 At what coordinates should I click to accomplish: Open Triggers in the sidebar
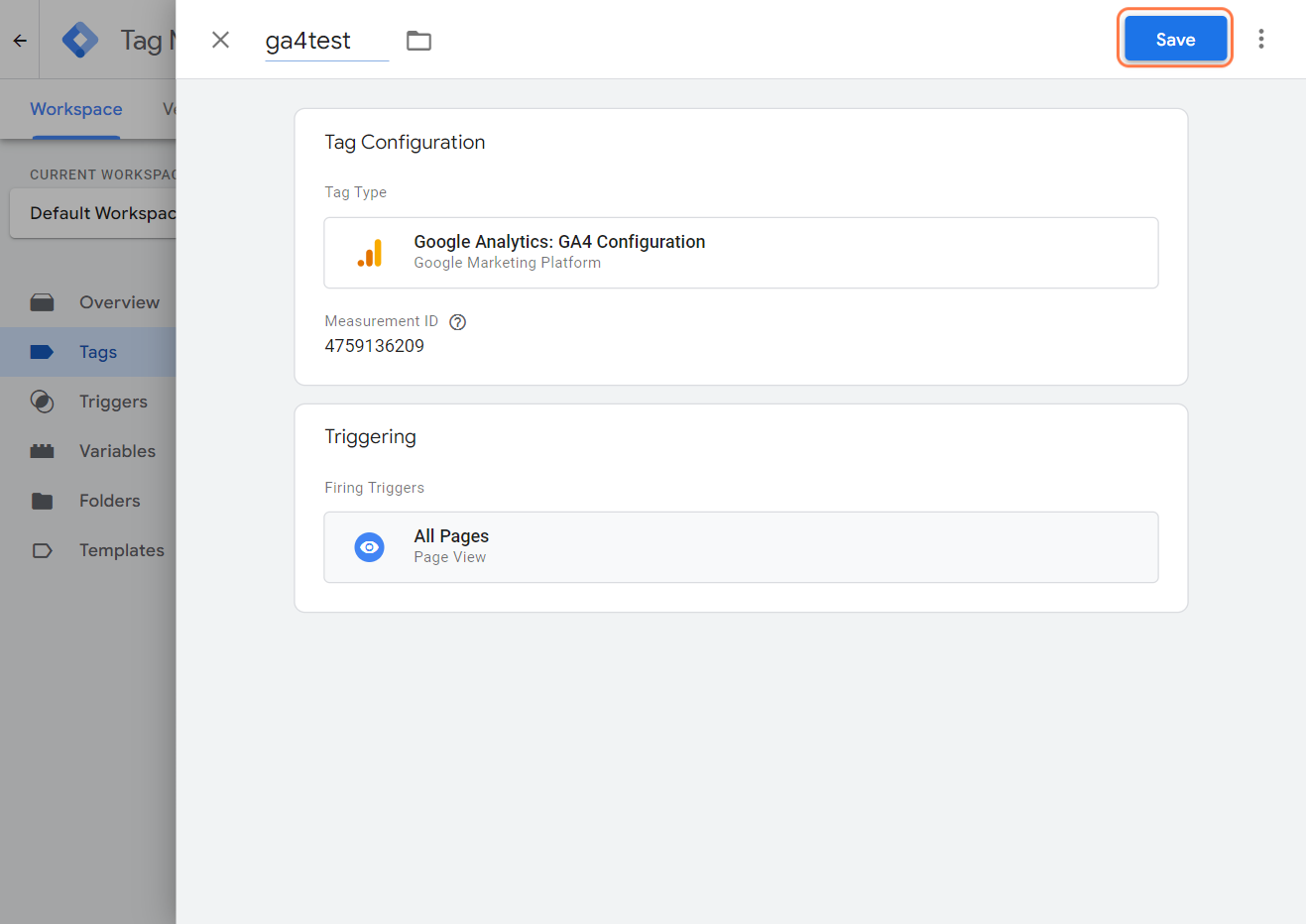[88, 402]
